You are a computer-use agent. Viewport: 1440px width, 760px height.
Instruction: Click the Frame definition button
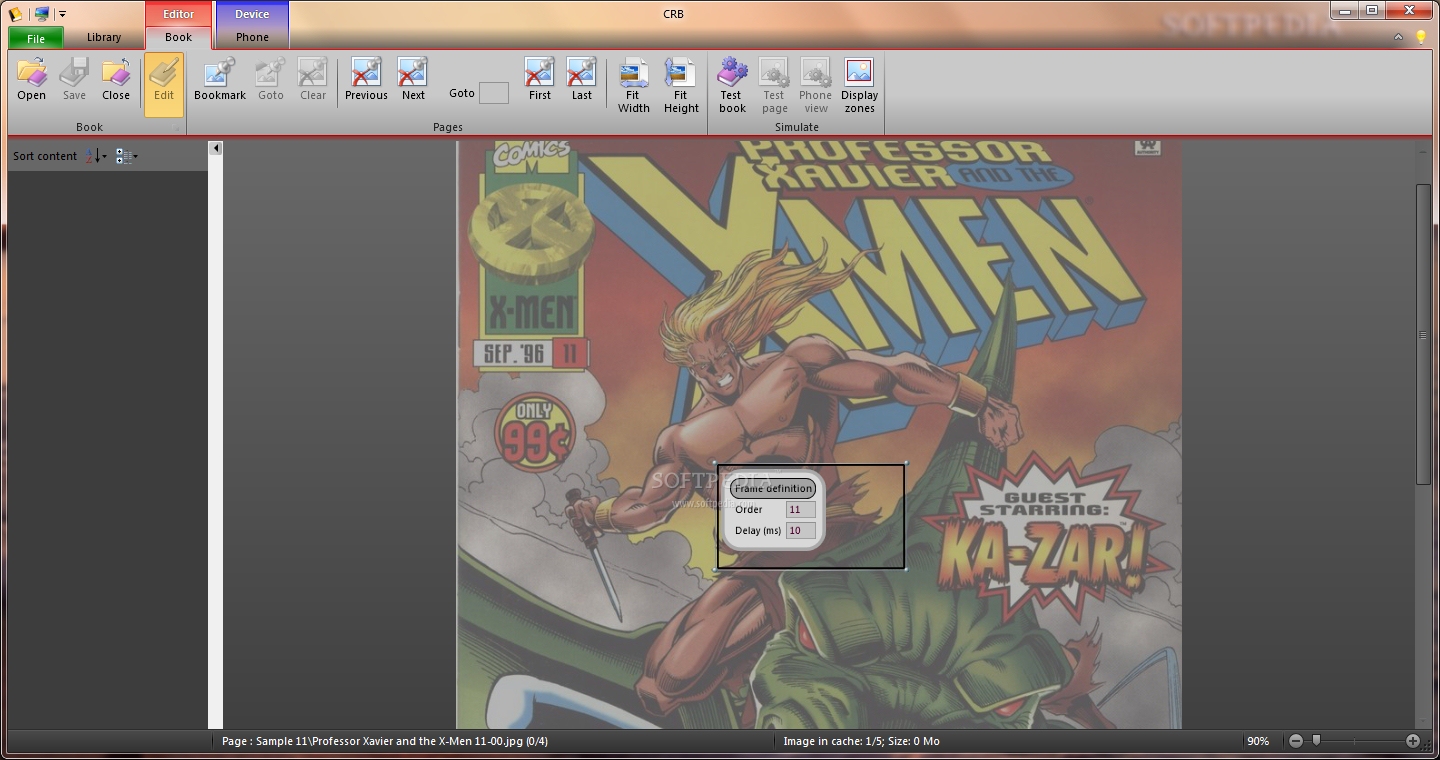tap(773, 488)
